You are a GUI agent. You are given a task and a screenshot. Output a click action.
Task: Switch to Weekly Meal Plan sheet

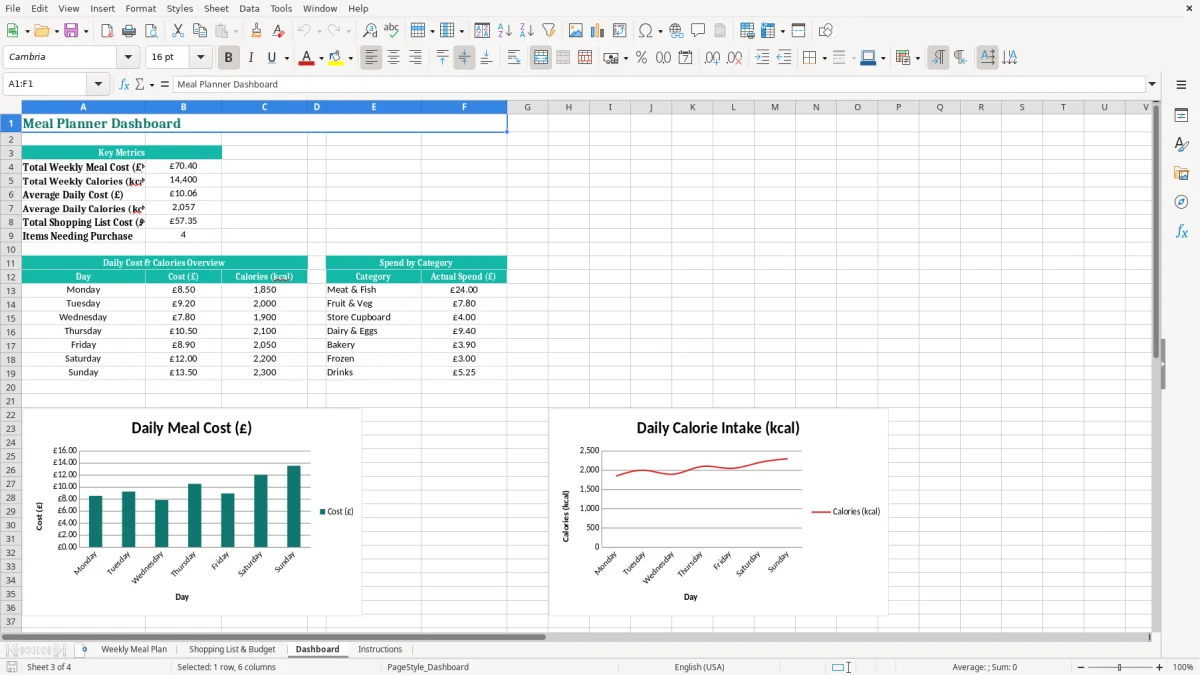[134, 649]
